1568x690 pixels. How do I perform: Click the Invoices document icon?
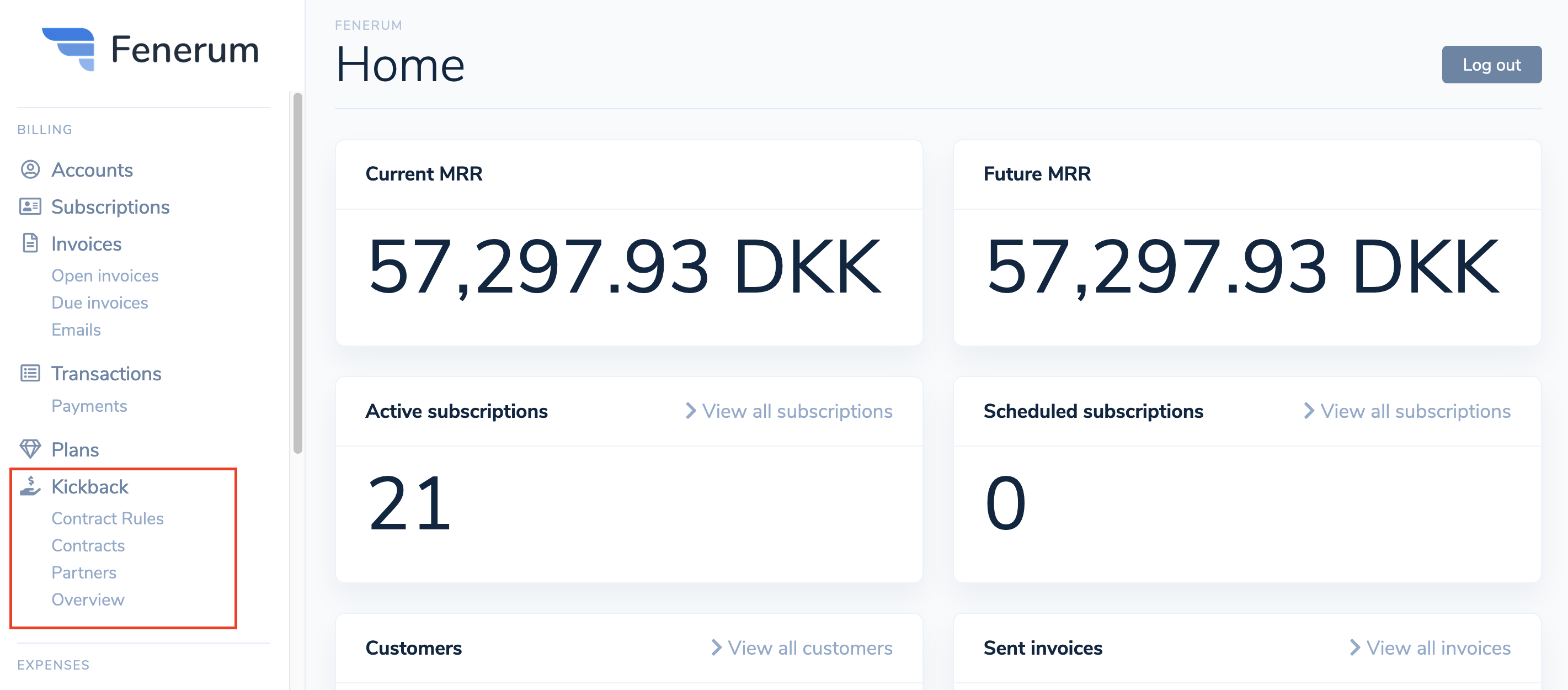pyautogui.click(x=30, y=243)
